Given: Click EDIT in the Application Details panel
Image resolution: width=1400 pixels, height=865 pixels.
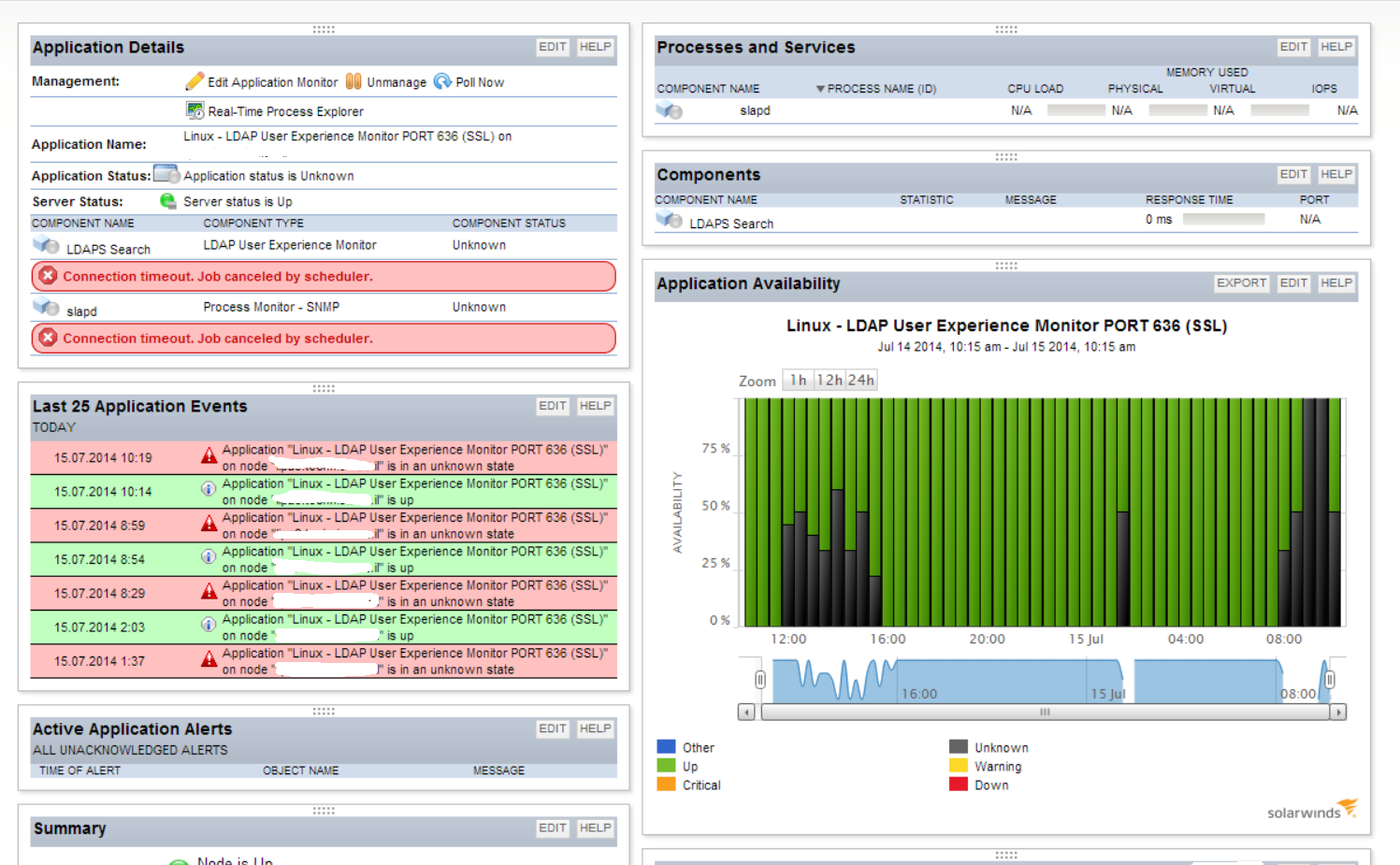Looking at the screenshot, I should tap(553, 47).
